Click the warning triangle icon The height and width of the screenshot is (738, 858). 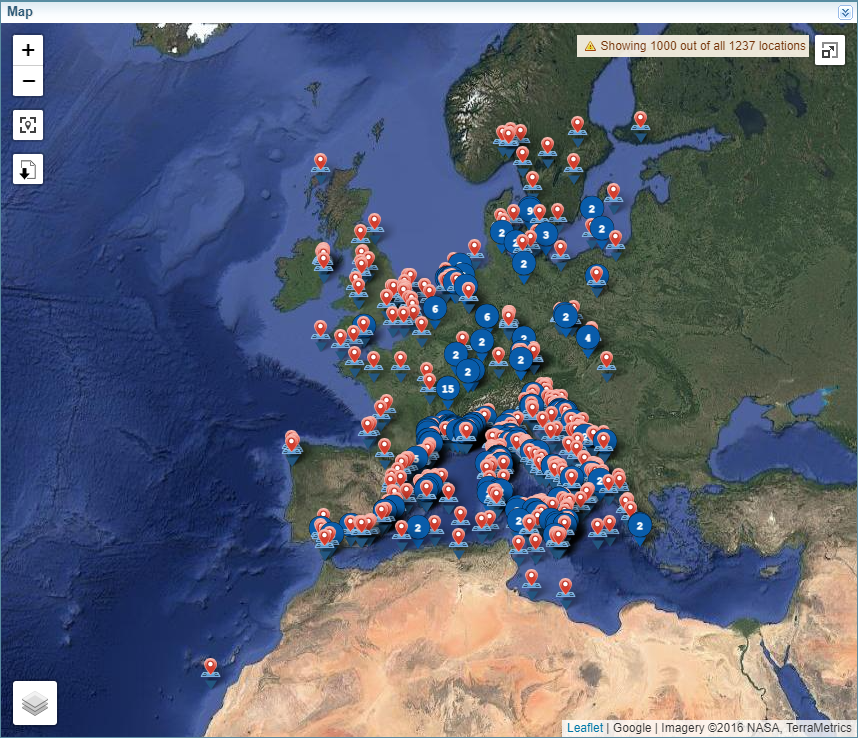coord(590,46)
